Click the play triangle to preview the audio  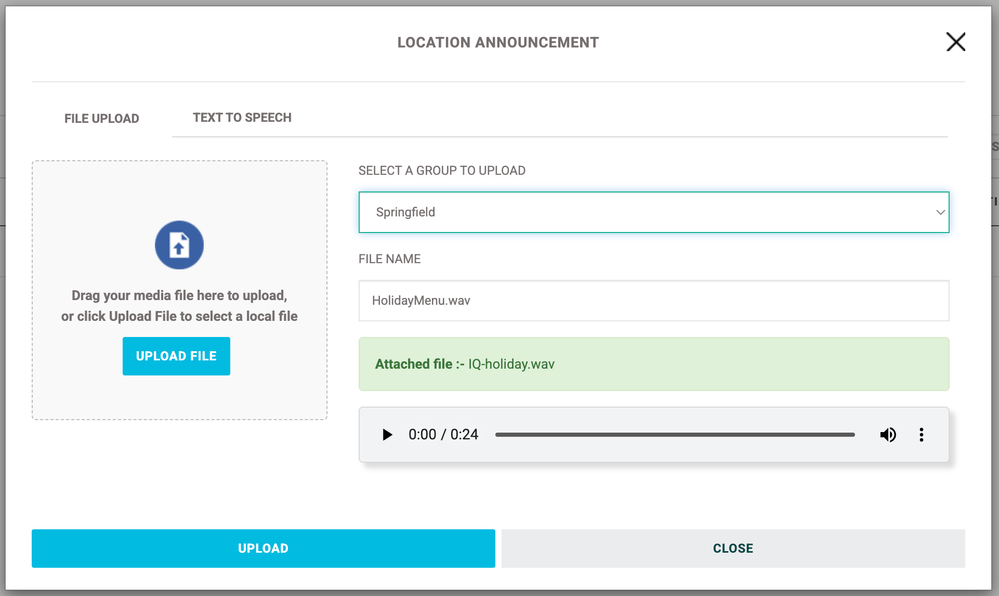[x=387, y=434]
